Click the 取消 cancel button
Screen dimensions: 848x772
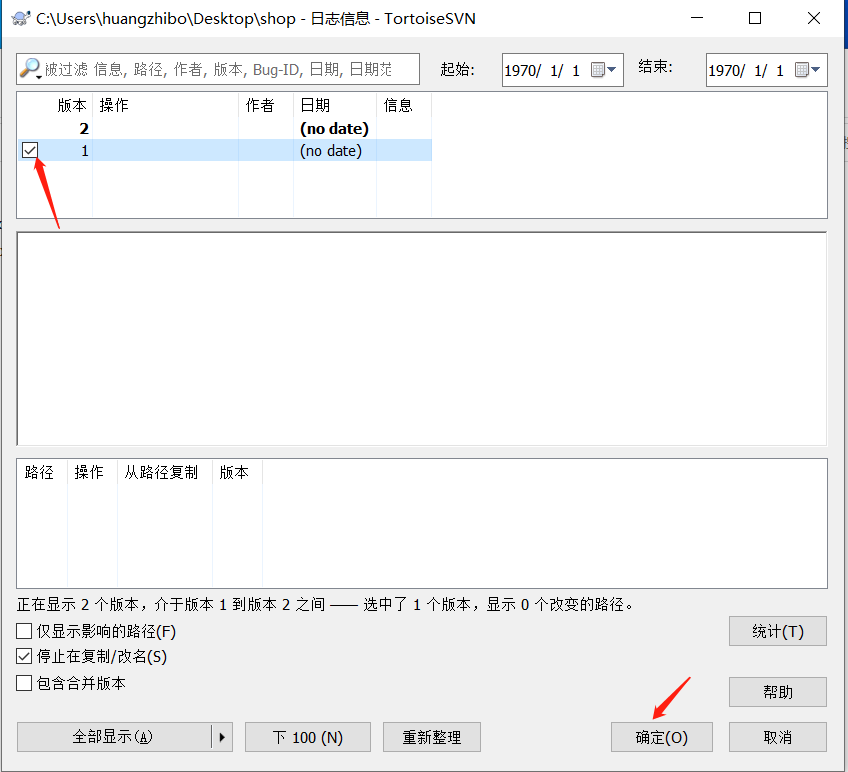point(778,737)
